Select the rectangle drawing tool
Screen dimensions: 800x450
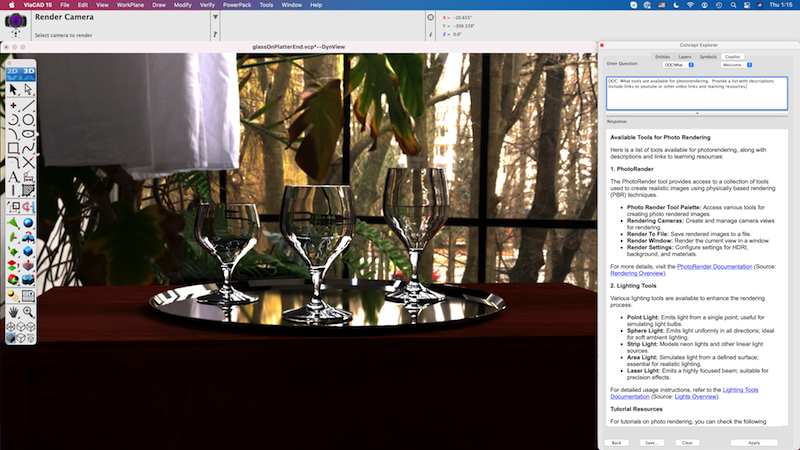12,148
